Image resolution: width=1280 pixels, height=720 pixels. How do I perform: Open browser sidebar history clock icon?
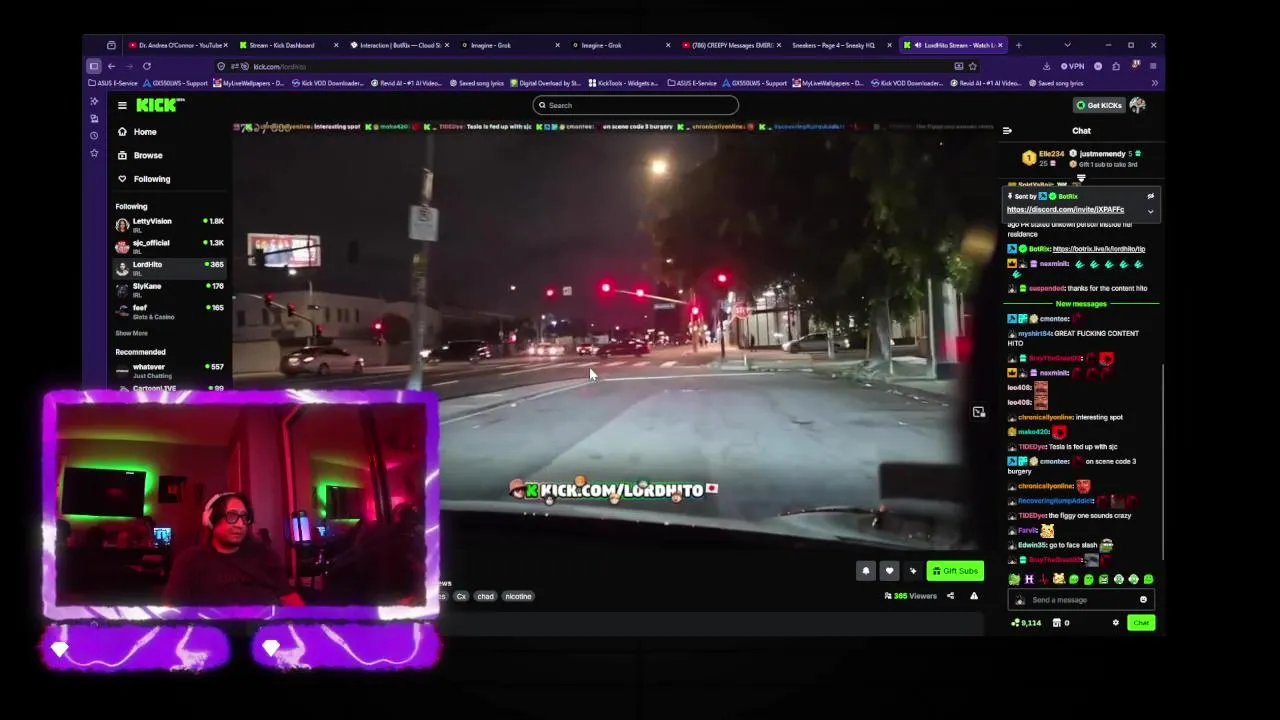[x=94, y=135]
